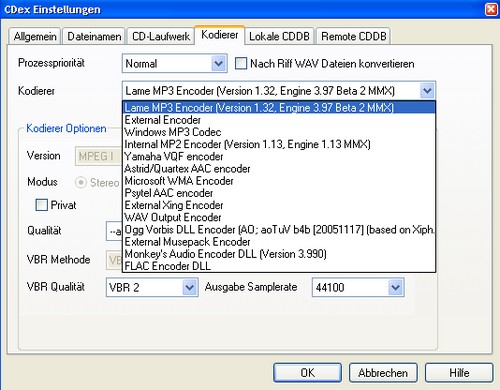Click the VBR Qualität label
500x390 pixels.
(56, 287)
